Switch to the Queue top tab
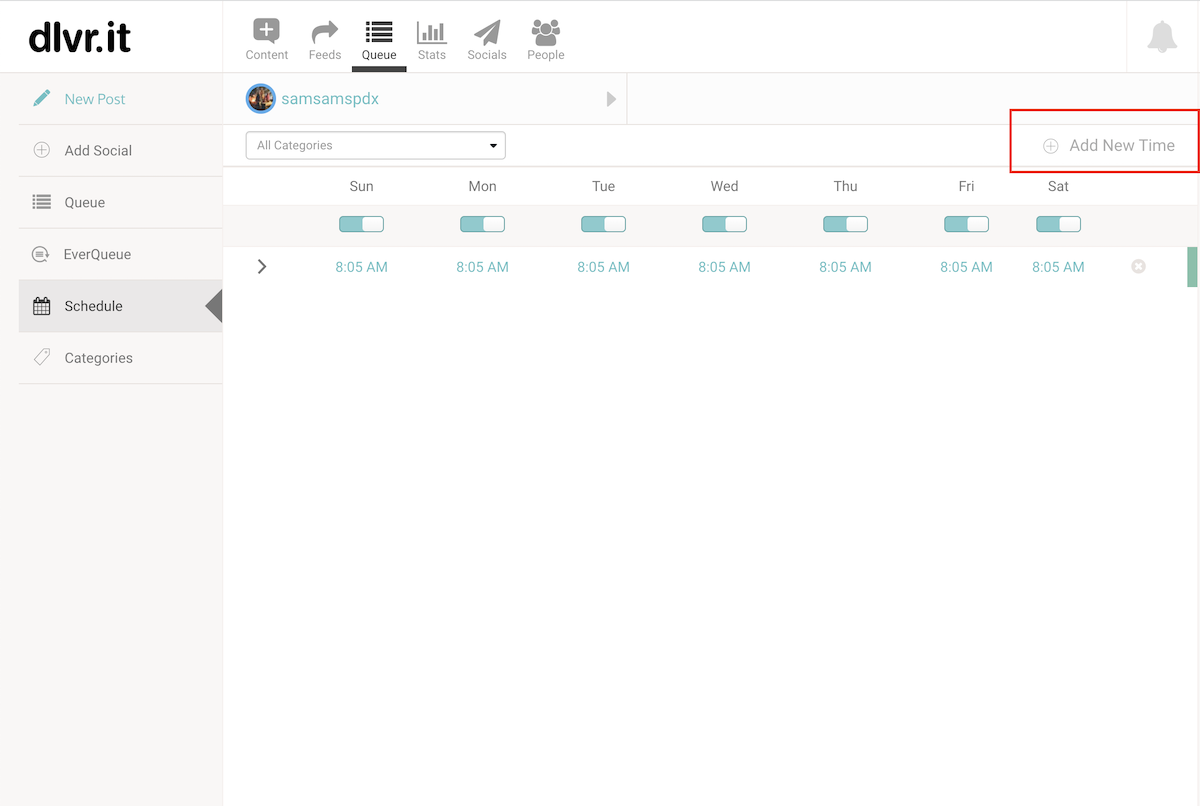Screen dimensions: 1200x806 (379, 40)
